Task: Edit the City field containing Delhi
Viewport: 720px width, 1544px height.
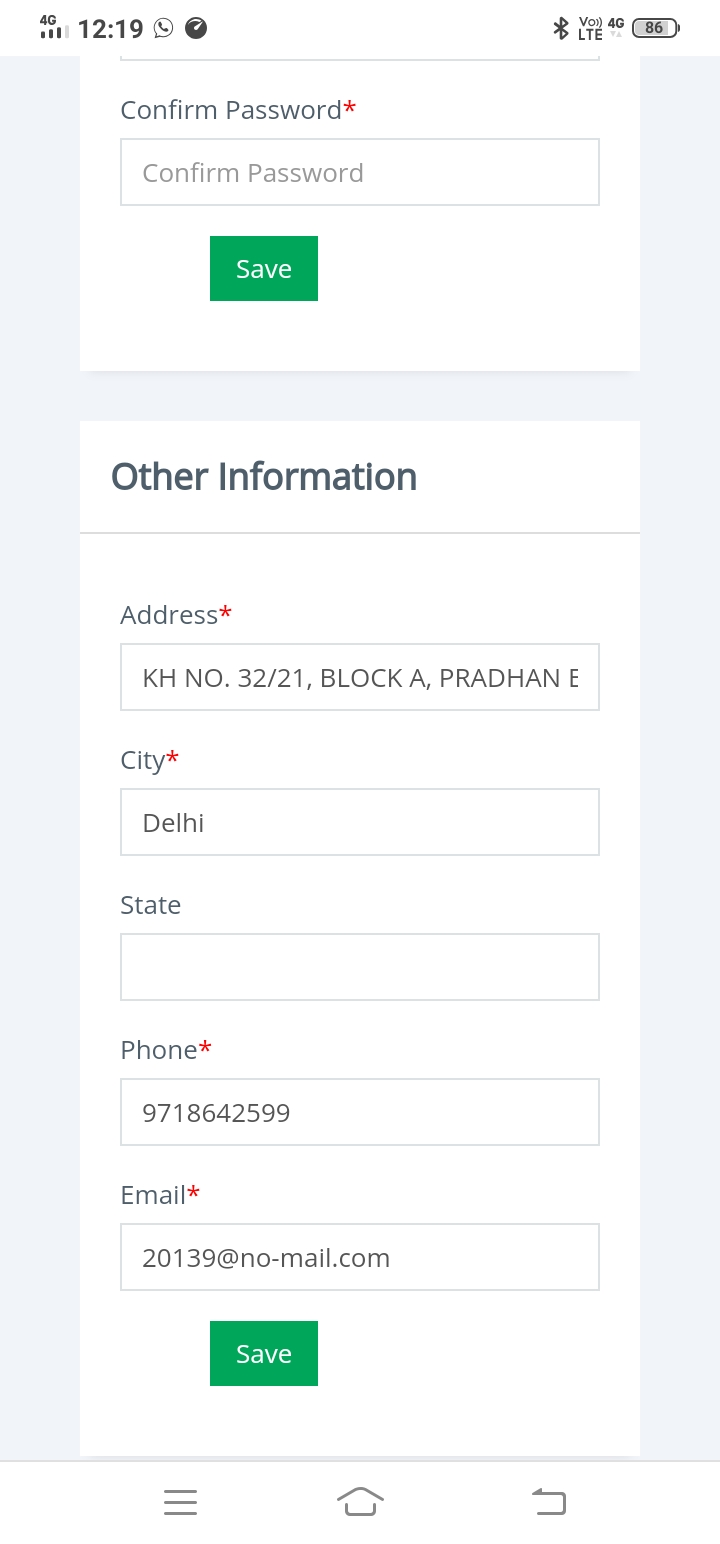Action: (360, 822)
